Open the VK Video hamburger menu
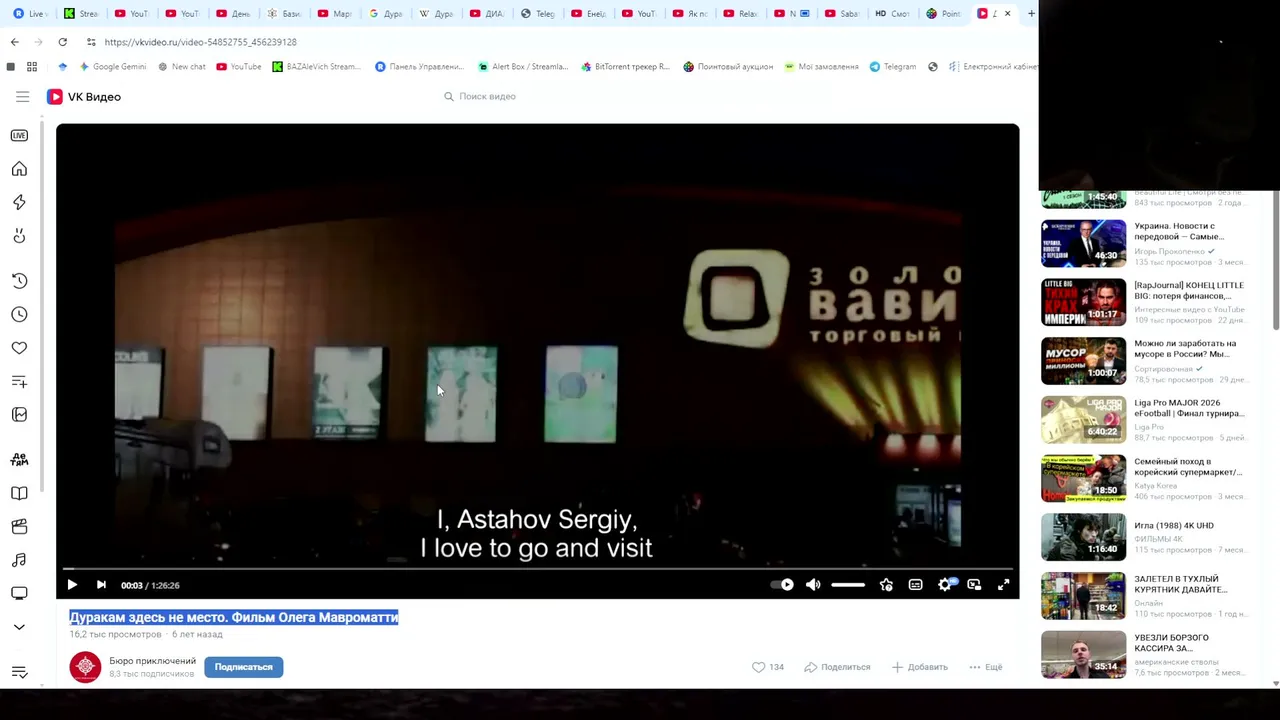The image size is (1280, 720). pyautogui.click(x=22, y=97)
